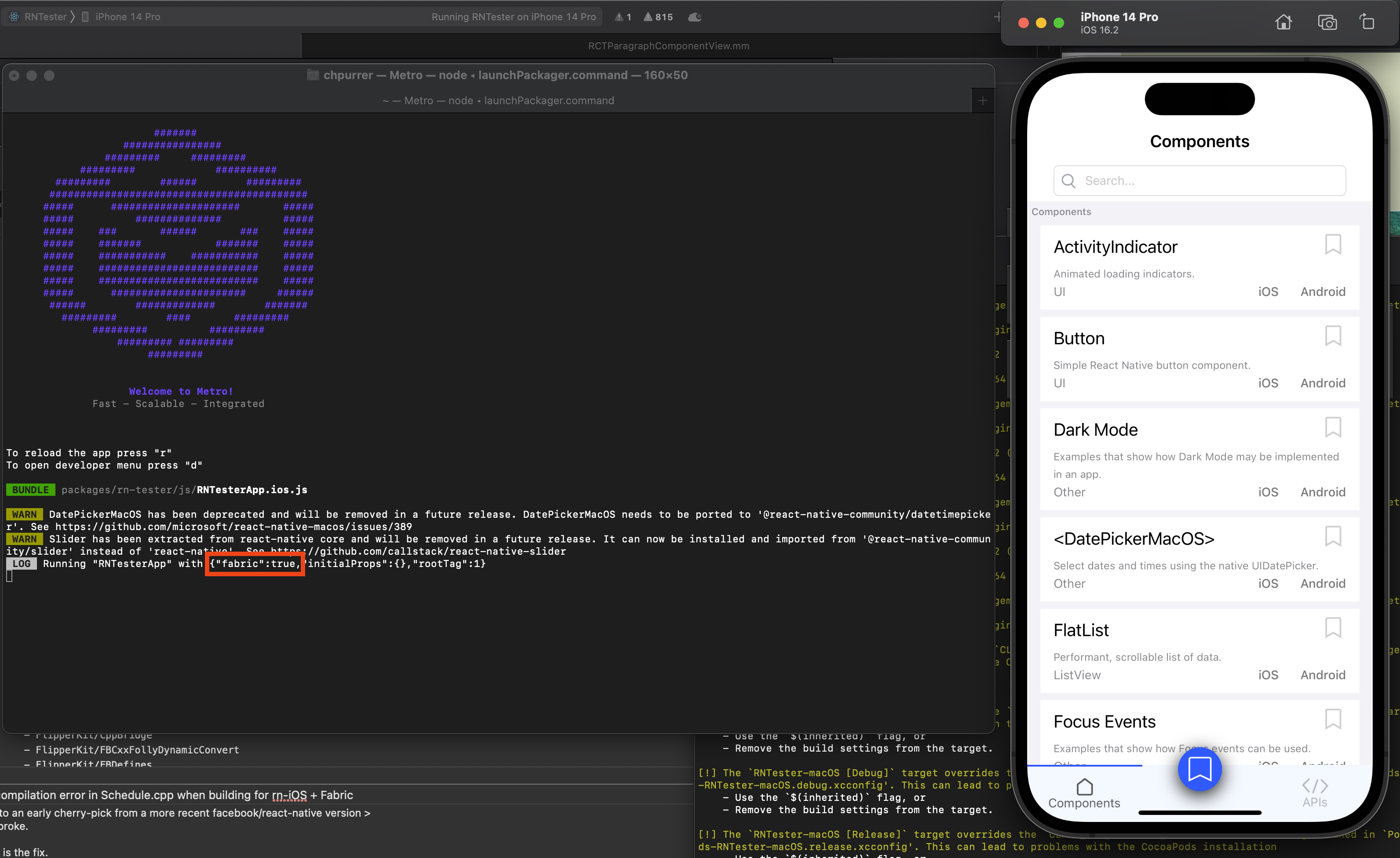Choose iPhone 14 Pro destination selector

[x=126, y=17]
